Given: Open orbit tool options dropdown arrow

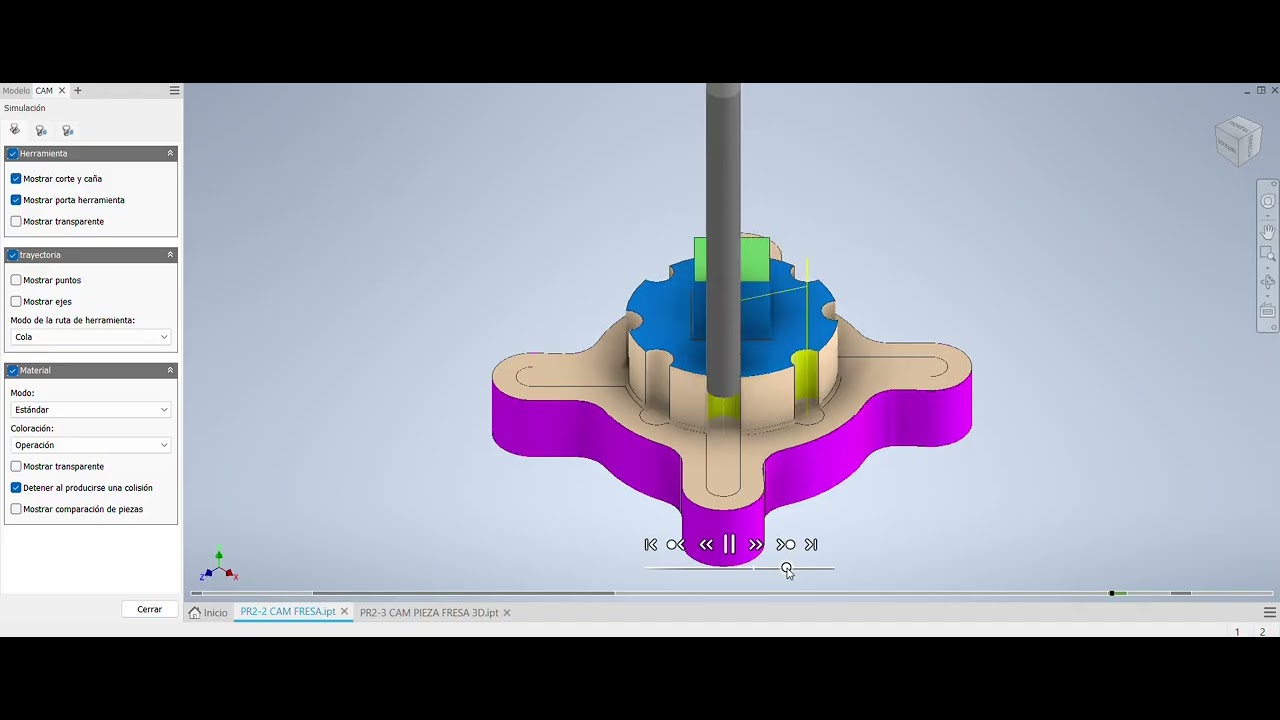Looking at the screenshot, I should coord(1268,295).
